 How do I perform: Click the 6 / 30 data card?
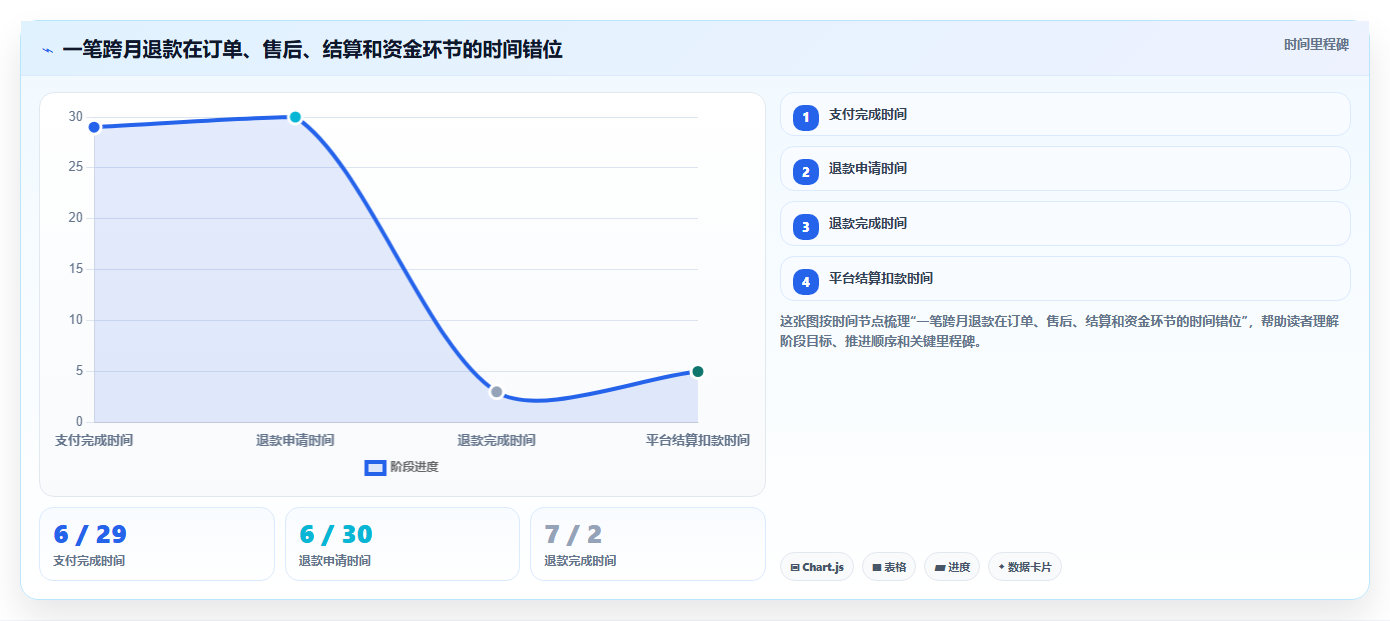coord(402,544)
